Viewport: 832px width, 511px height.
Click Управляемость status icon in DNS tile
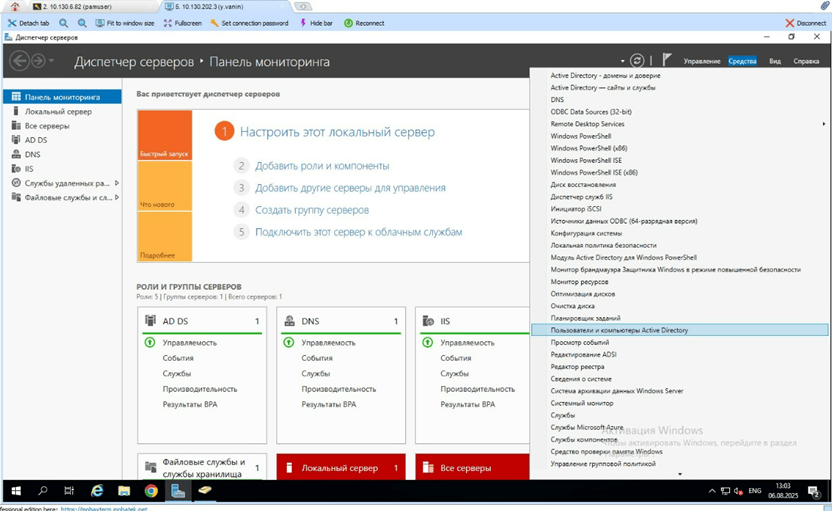click(x=289, y=342)
